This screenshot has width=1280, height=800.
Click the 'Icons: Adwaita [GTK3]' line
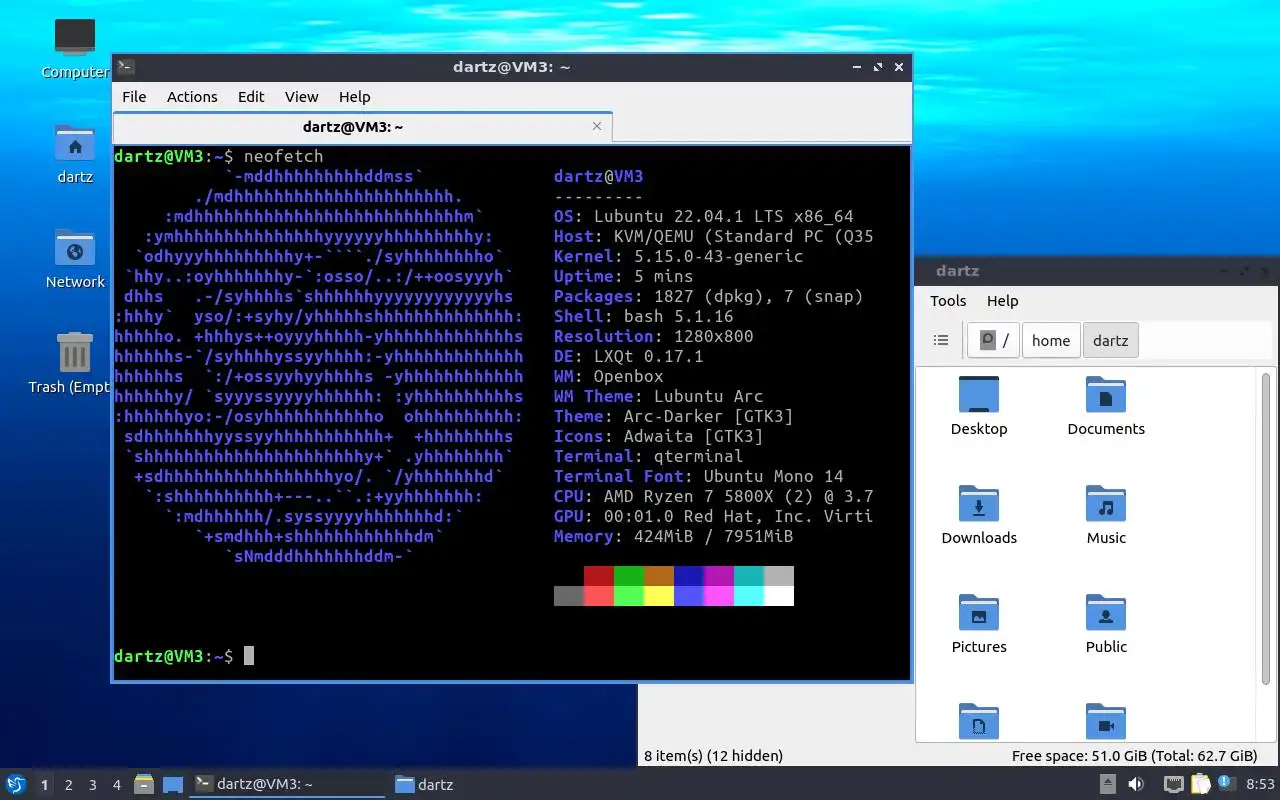[x=659, y=436]
